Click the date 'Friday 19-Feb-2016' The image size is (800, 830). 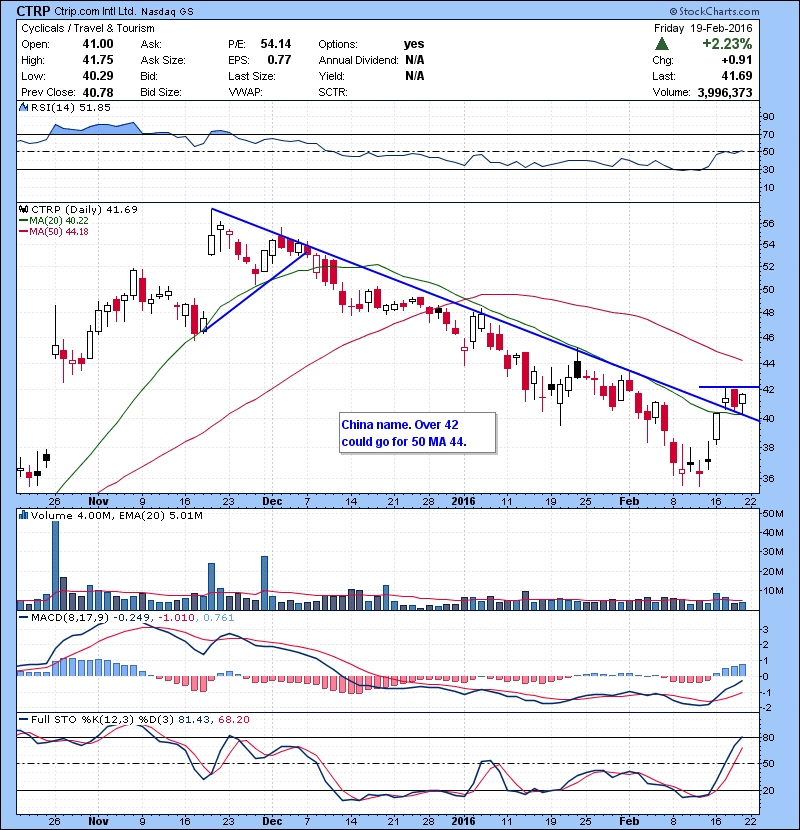pyautogui.click(x=703, y=28)
